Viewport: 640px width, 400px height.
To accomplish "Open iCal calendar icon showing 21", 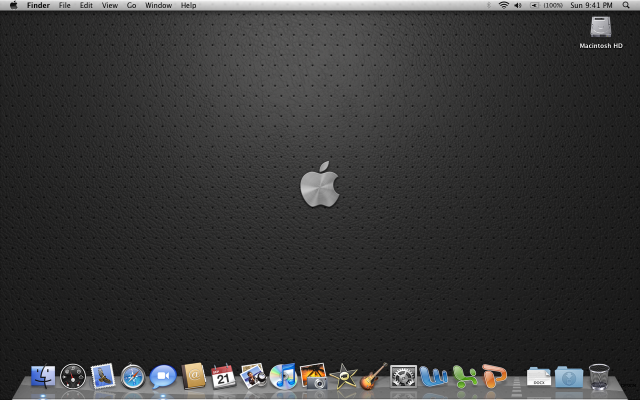I will tap(223, 376).
